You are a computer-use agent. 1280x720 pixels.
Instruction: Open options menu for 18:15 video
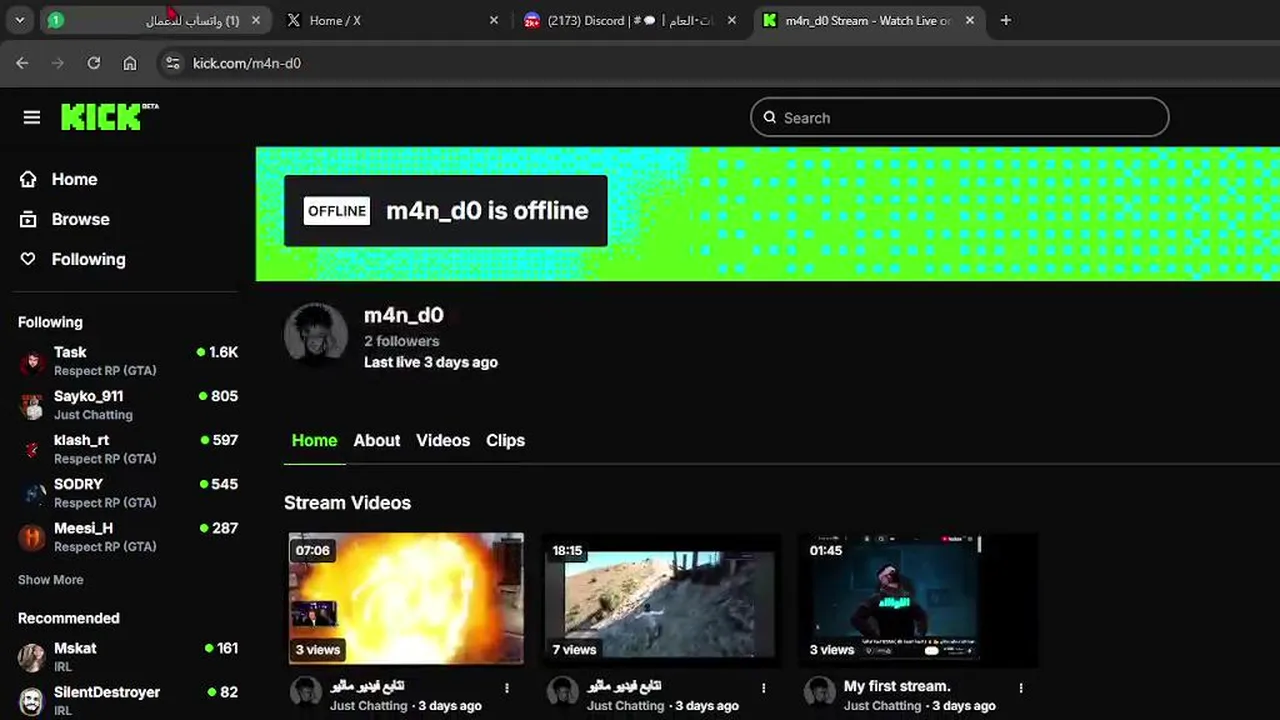[764, 688]
